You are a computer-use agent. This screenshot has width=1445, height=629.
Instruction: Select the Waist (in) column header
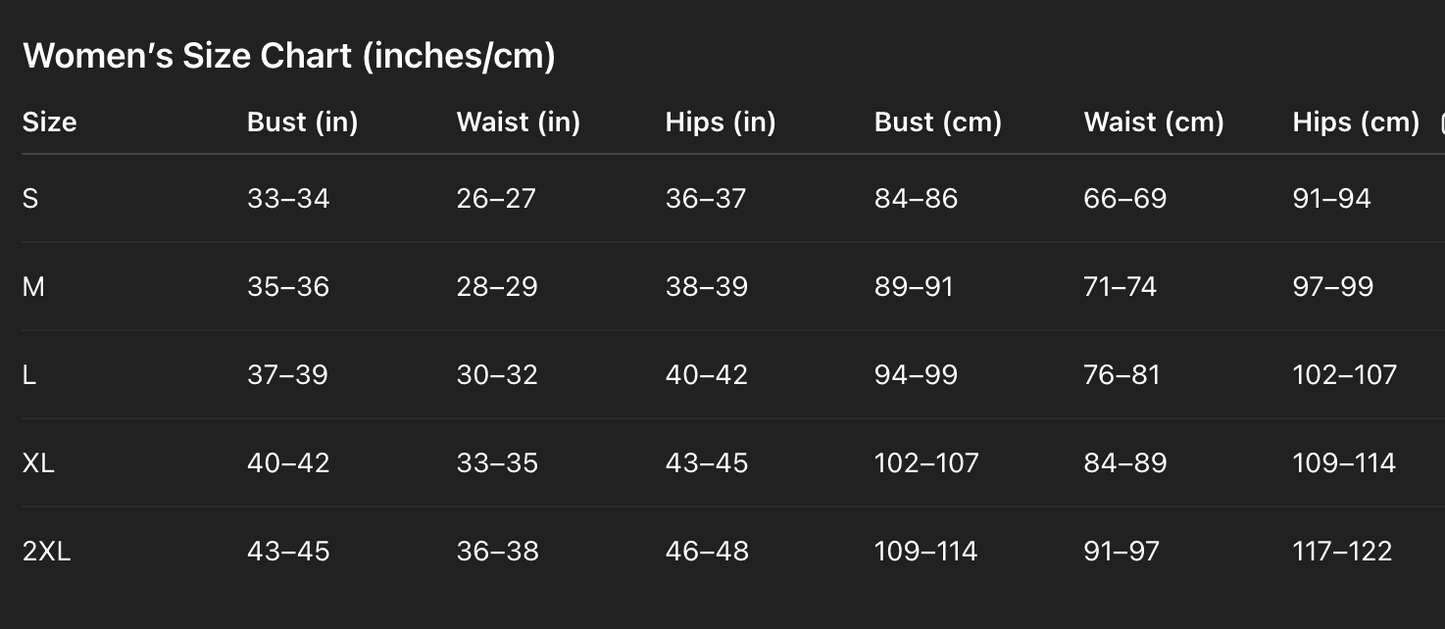point(518,122)
